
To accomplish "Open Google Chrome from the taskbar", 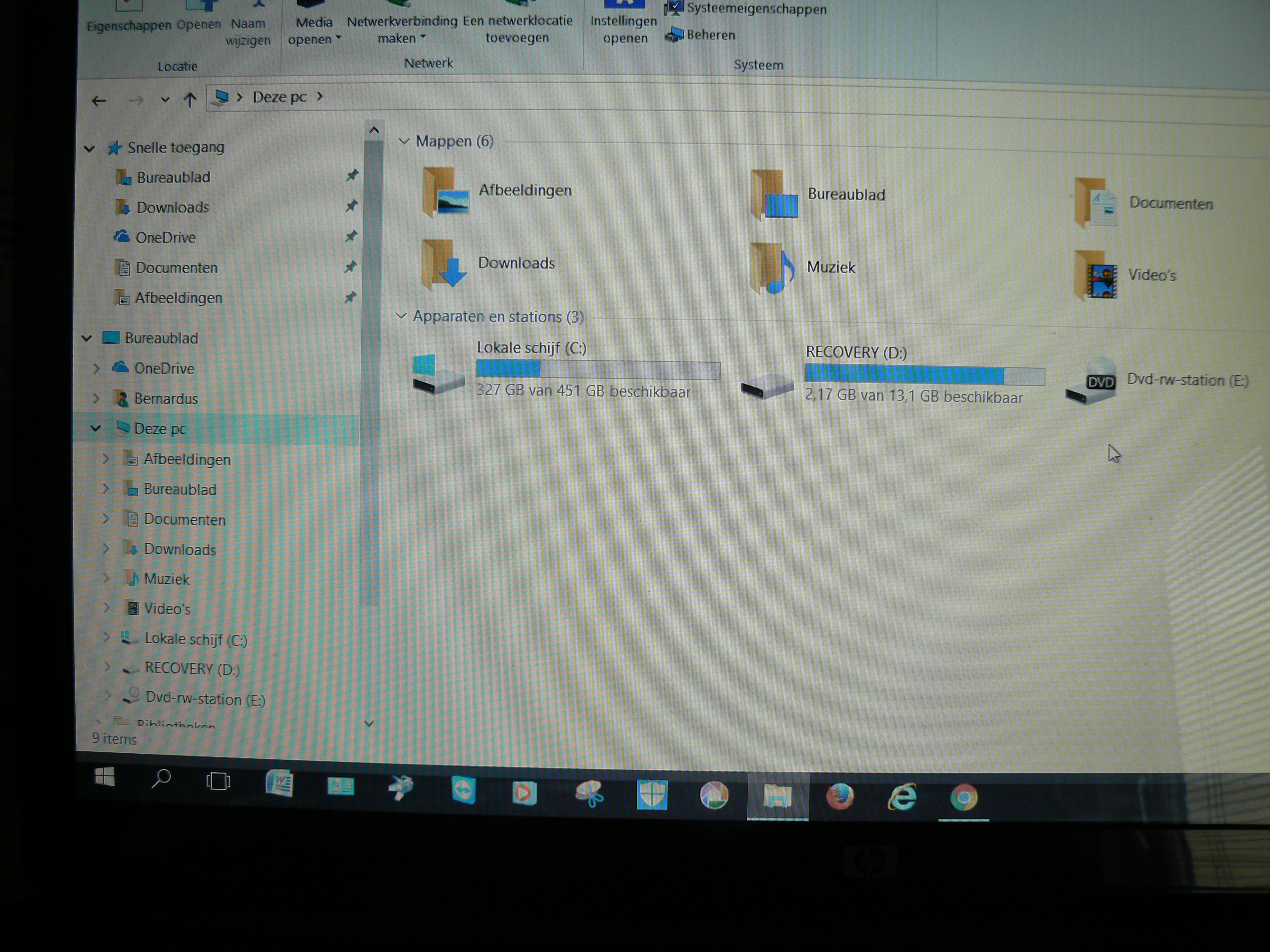I will tap(963, 797).
